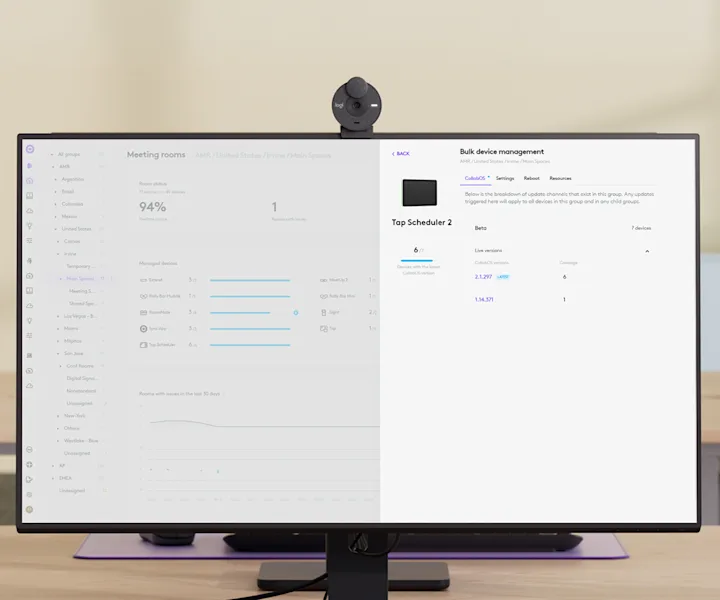Open the Reboot tab
720x600 pixels.
(532, 178)
